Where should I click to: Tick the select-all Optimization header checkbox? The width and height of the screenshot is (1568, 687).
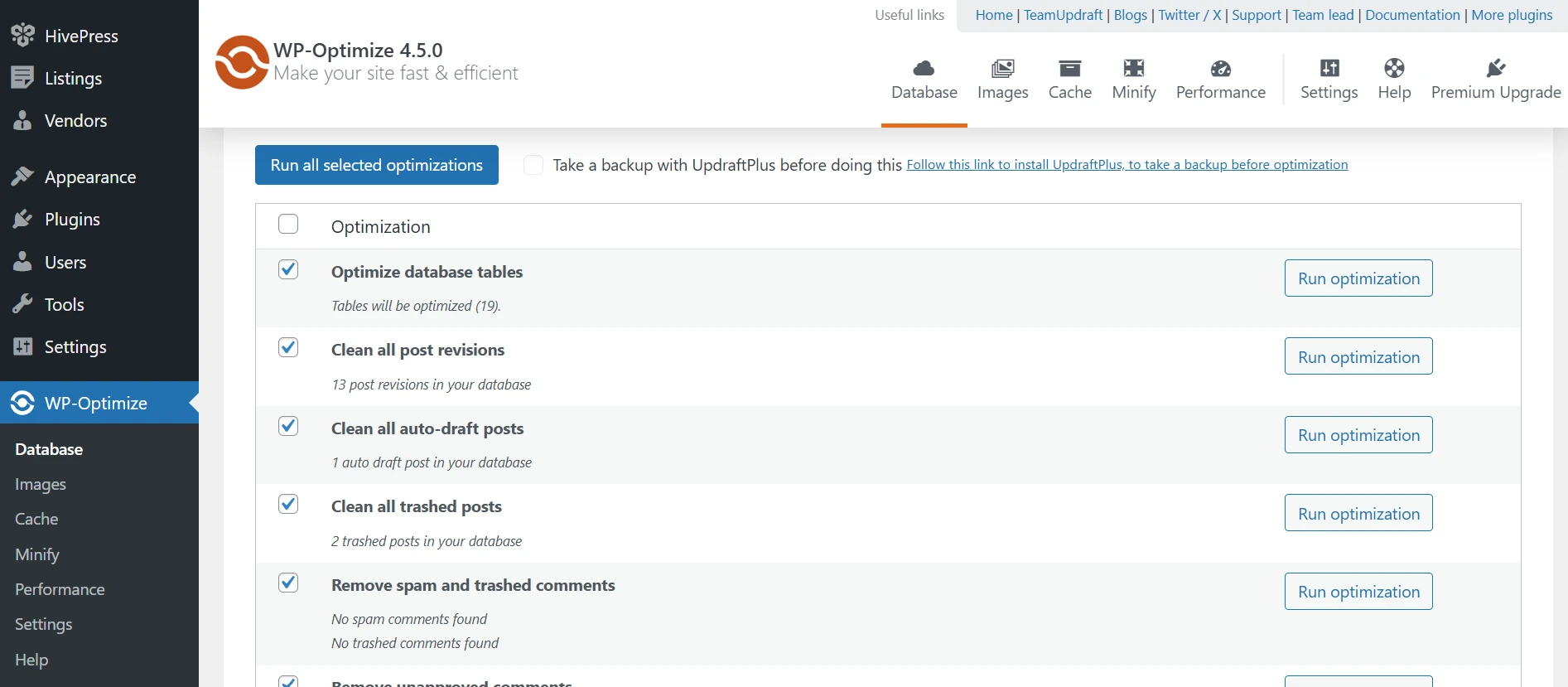click(x=288, y=225)
